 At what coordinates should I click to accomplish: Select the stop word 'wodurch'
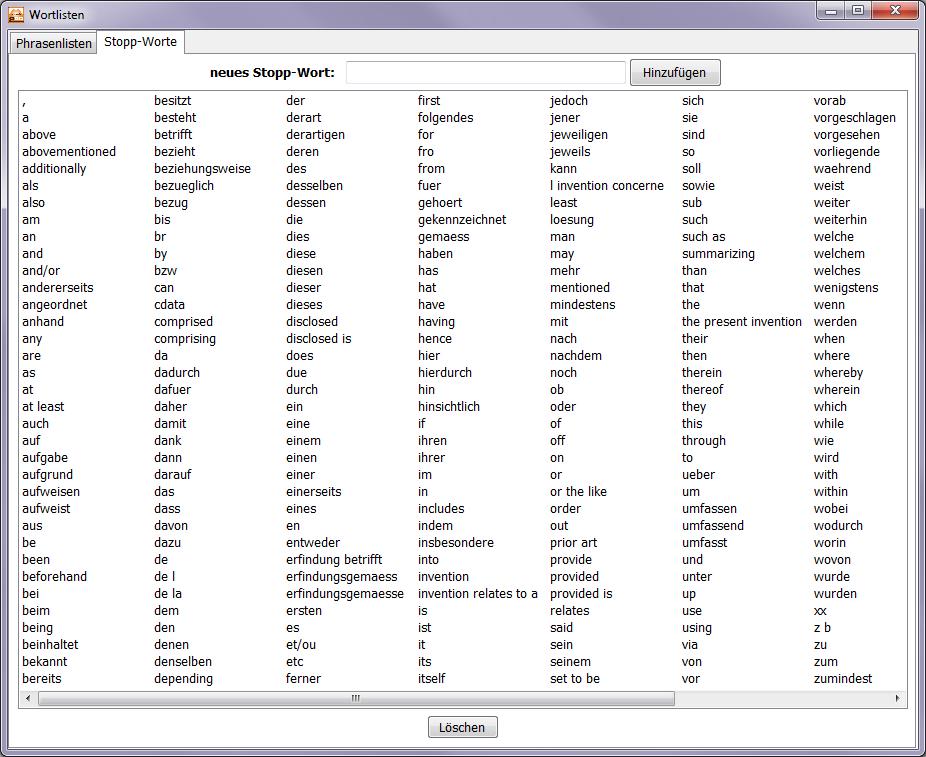pyautogui.click(x=839, y=526)
